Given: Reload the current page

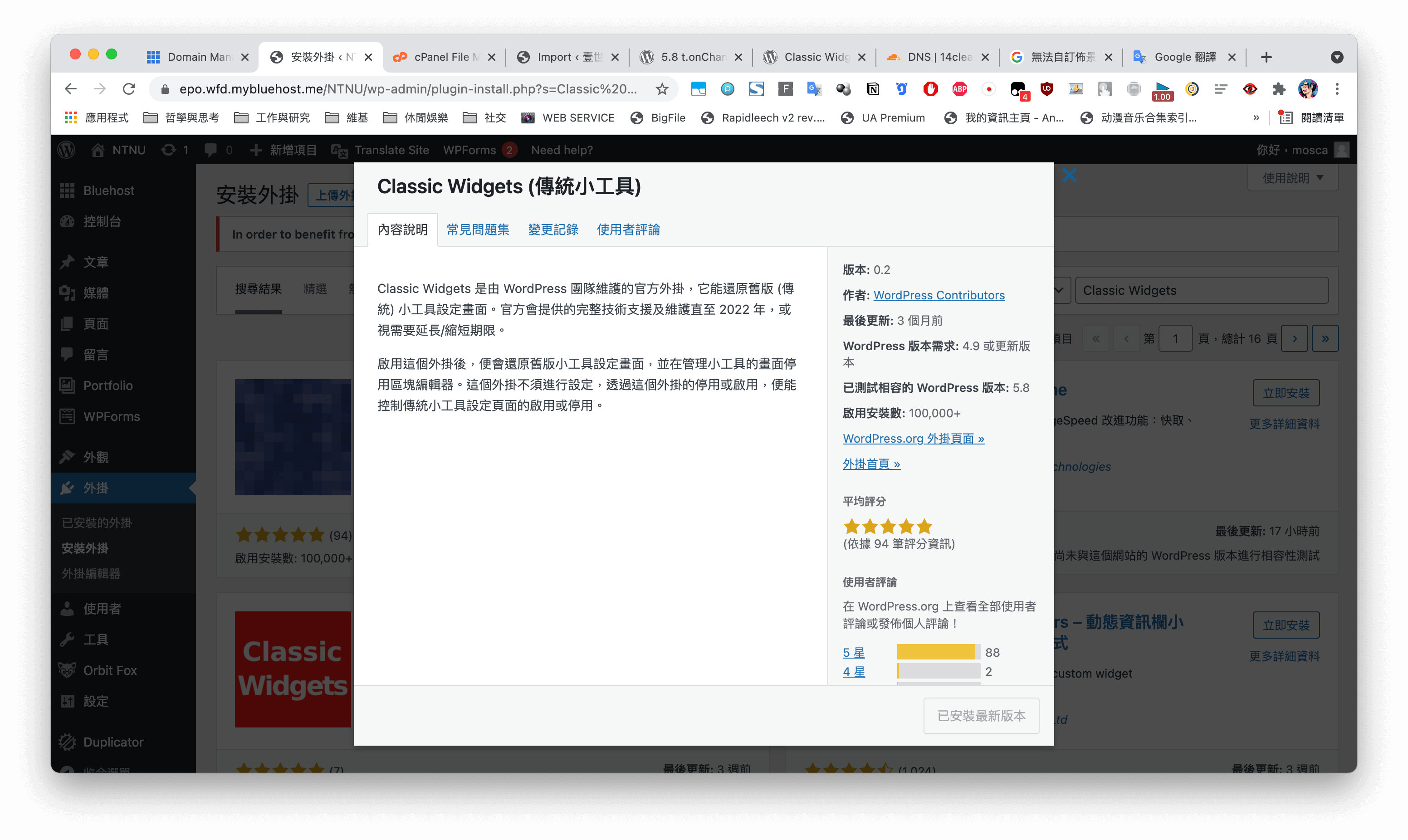Looking at the screenshot, I should click(130, 89).
